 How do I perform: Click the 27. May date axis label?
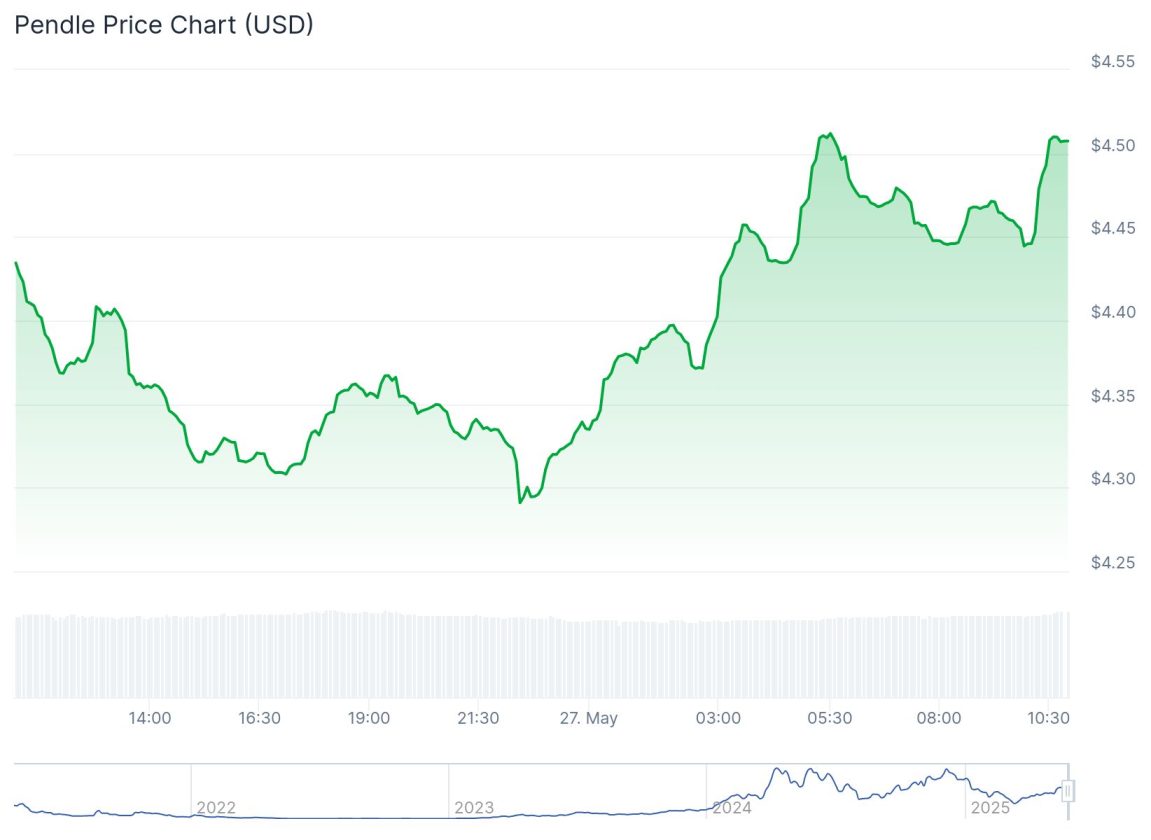[x=588, y=718]
